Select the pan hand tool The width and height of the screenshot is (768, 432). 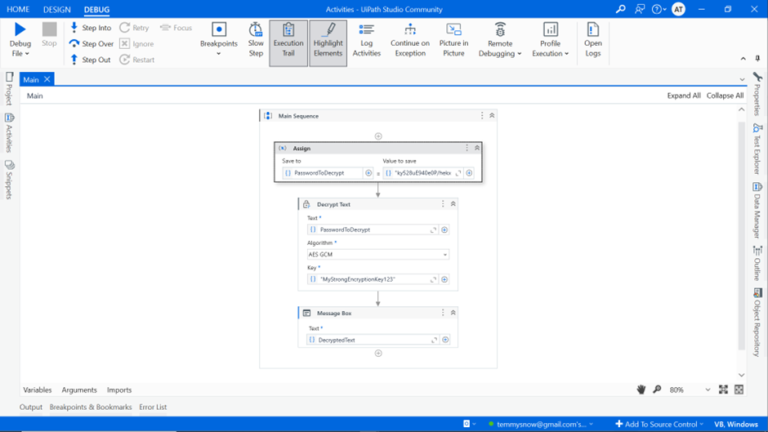point(641,389)
